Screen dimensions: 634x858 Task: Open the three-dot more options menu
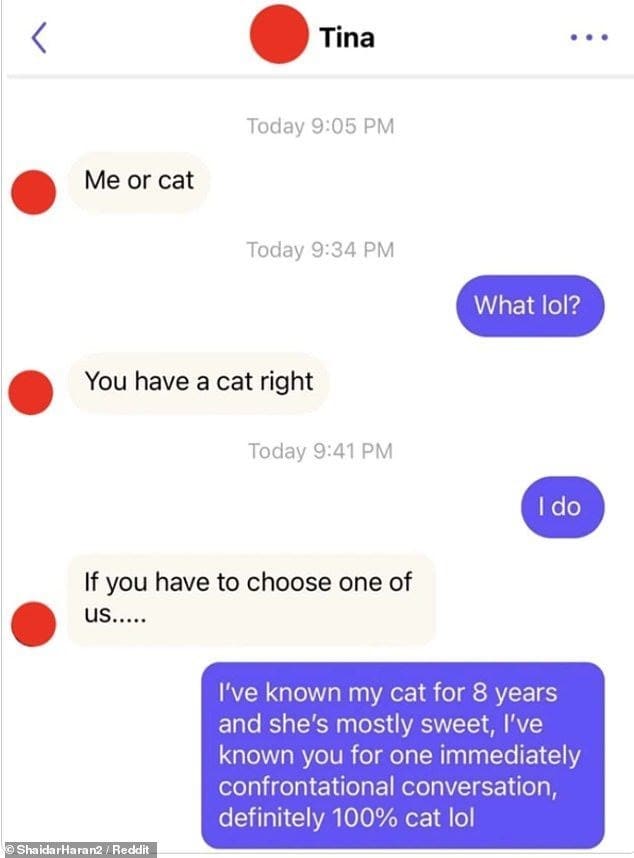click(x=589, y=37)
